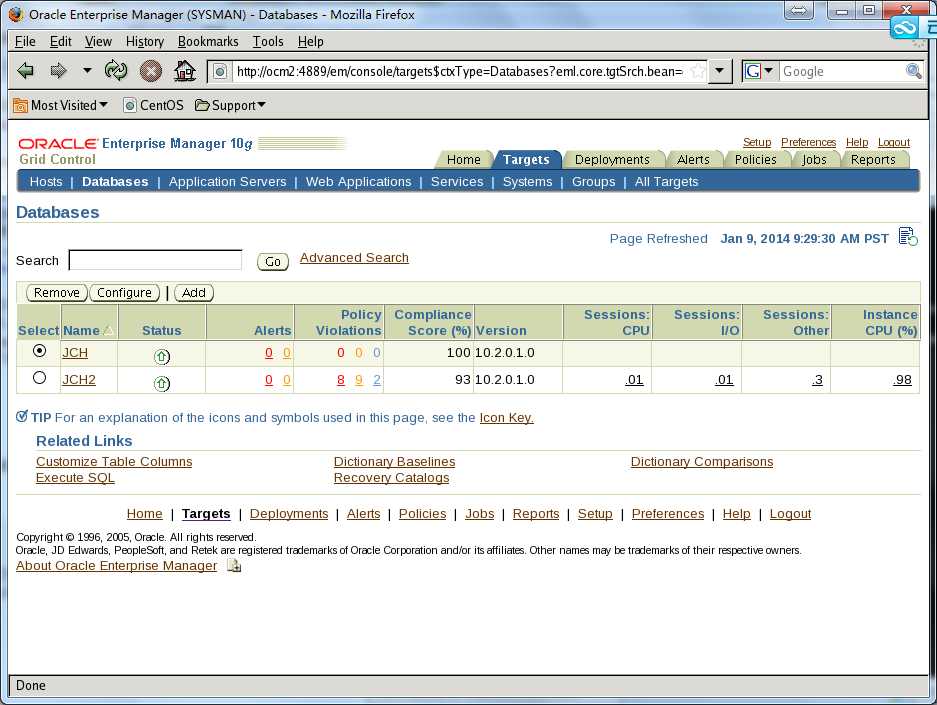
Task: Open the Systems subtab
Action: pyautogui.click(x=527, y=182)
